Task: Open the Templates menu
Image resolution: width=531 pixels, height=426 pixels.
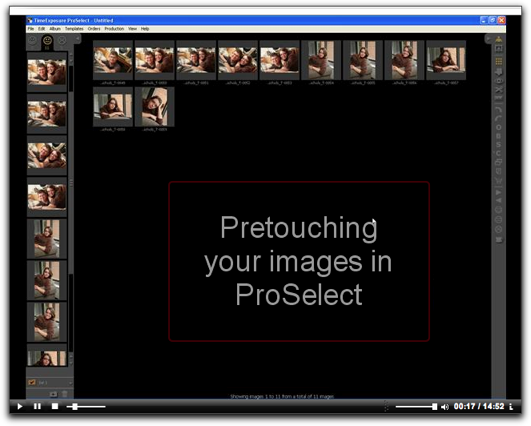Action: tap(74, 29)
